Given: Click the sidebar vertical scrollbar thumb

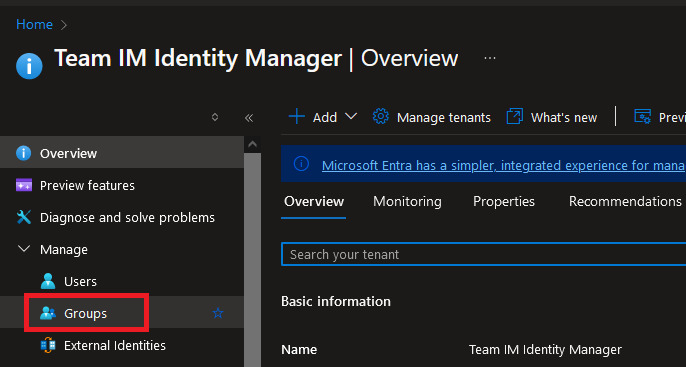Looking at the screenshot, I should pos(252,260).
